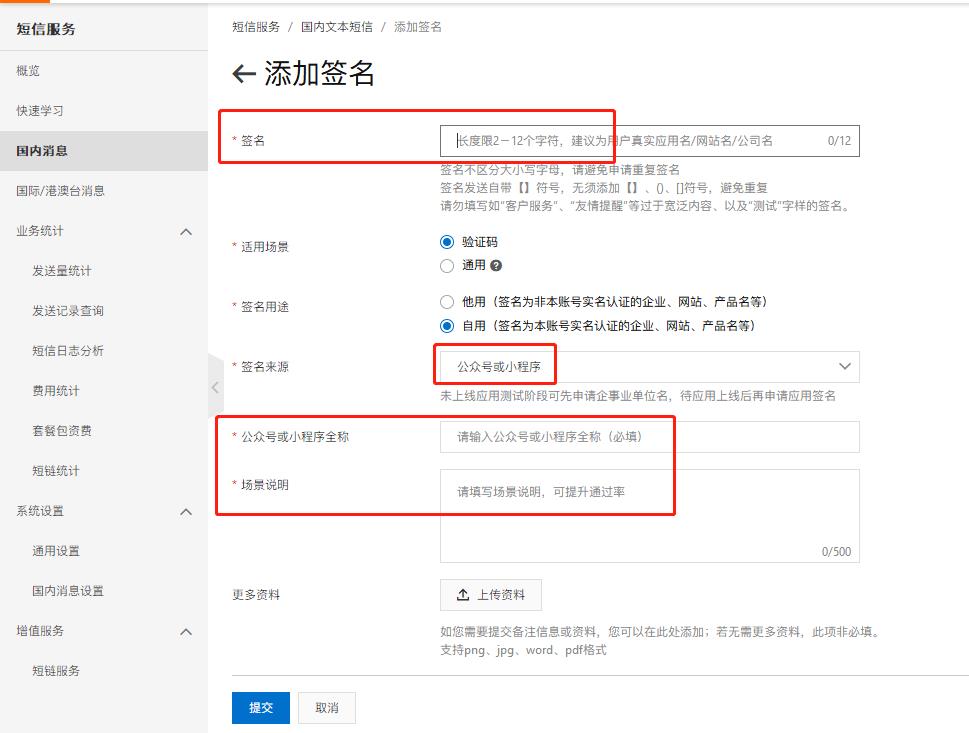Screen dimensions: 969x733
Task: Choose the 他用 signature purpose radio
Action: tap(447, 302)
